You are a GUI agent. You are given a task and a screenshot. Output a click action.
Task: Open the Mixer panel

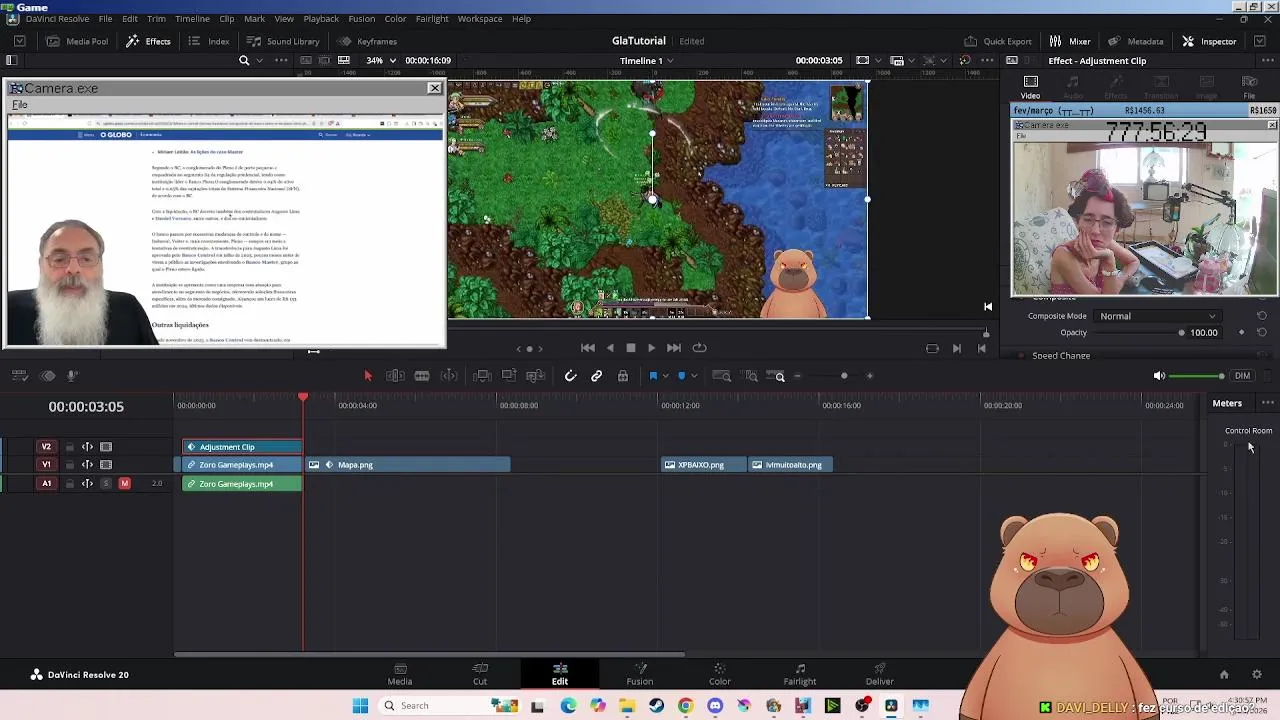tap(1070, 41)
